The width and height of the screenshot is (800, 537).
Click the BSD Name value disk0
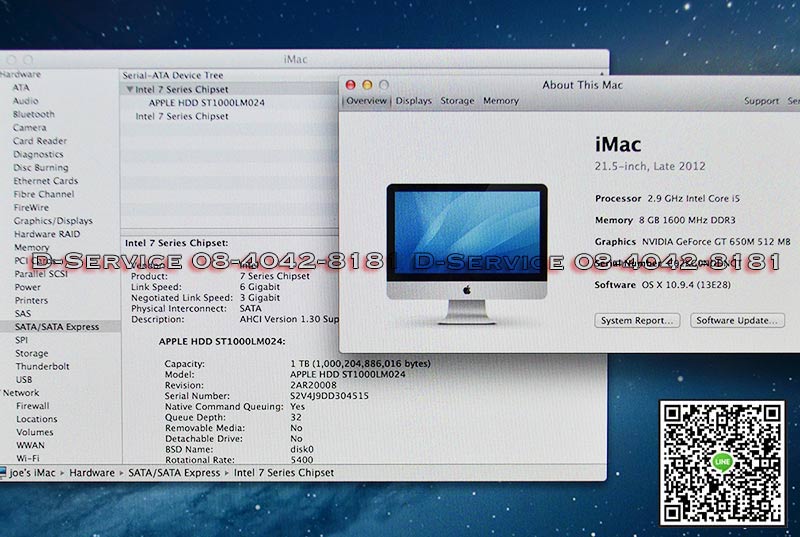coord(302,449)
